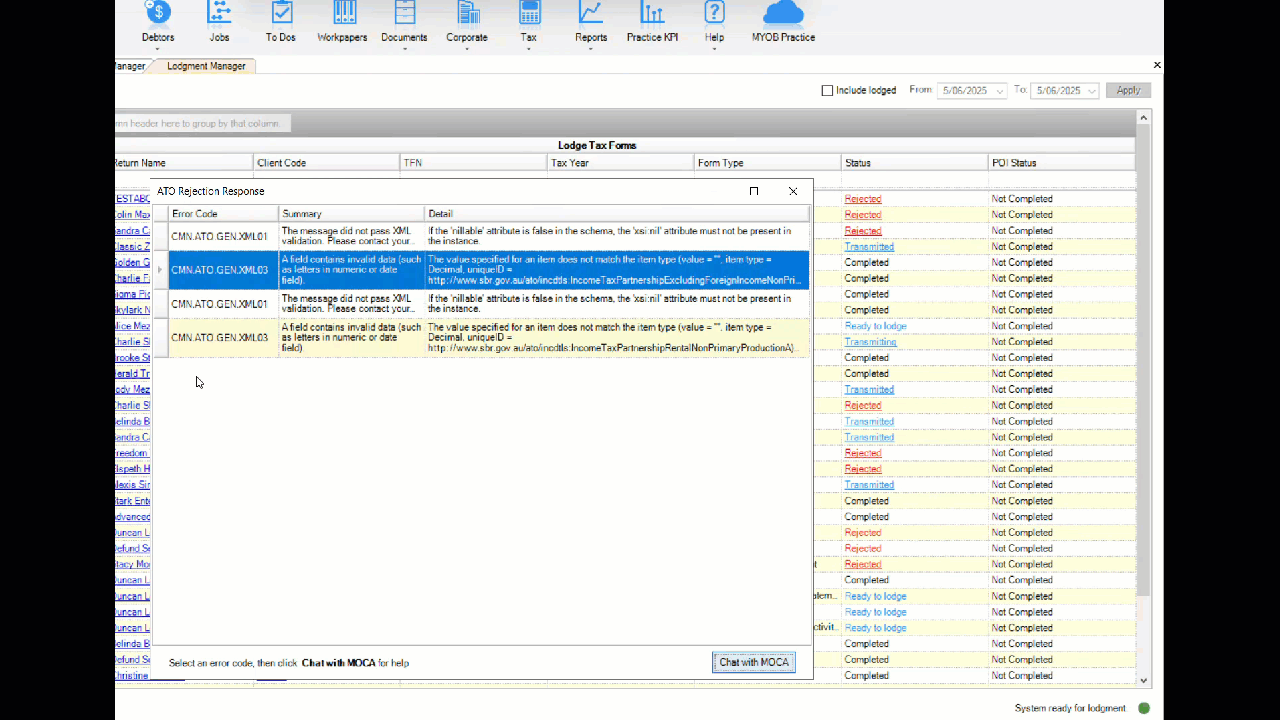1280x720 pixels.
Task: Launch the MYOB Practice cloud icon
Action: click(783, 14)
